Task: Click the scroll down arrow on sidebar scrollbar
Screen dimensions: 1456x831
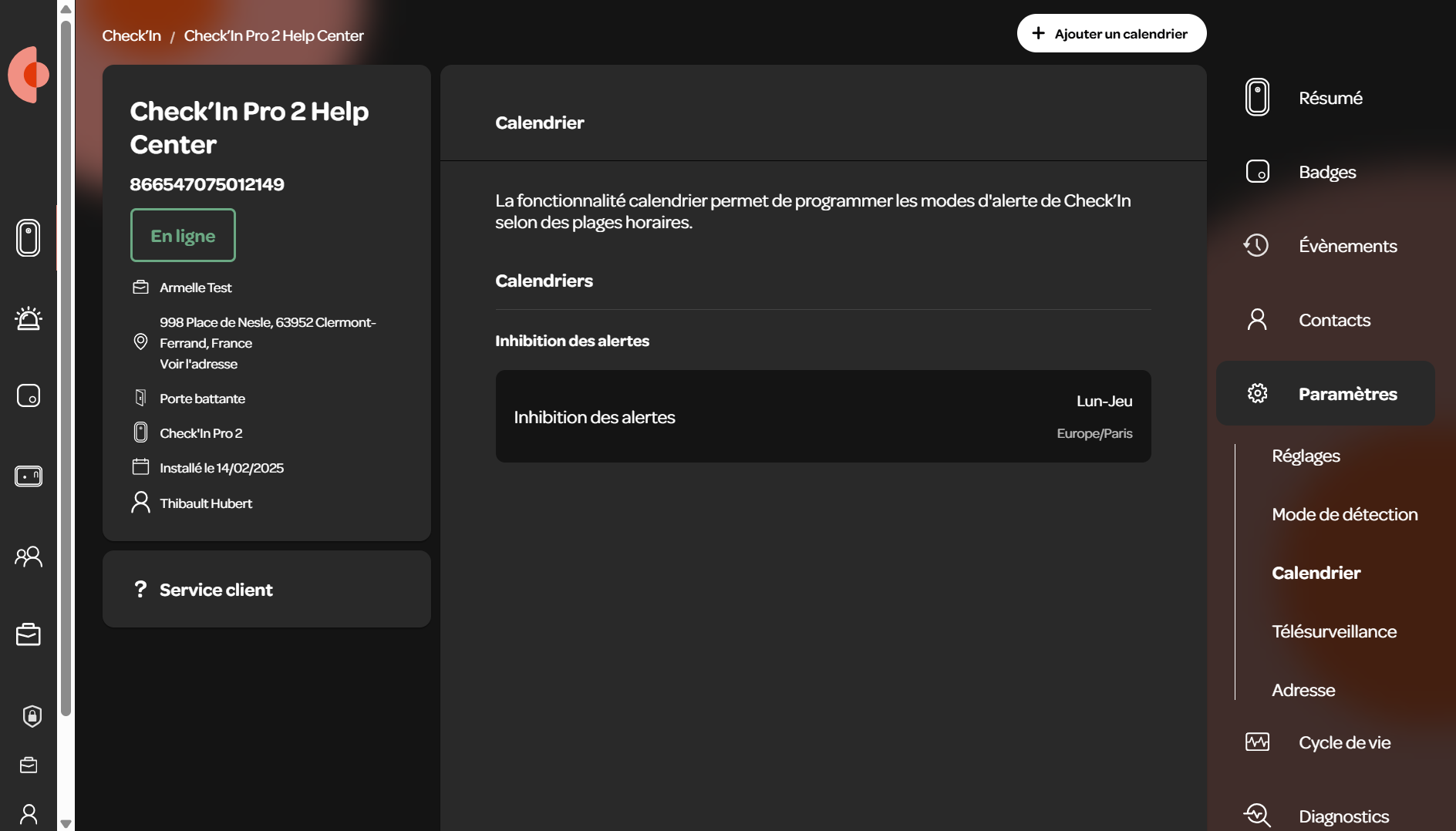Action: [x=66, y=823]
